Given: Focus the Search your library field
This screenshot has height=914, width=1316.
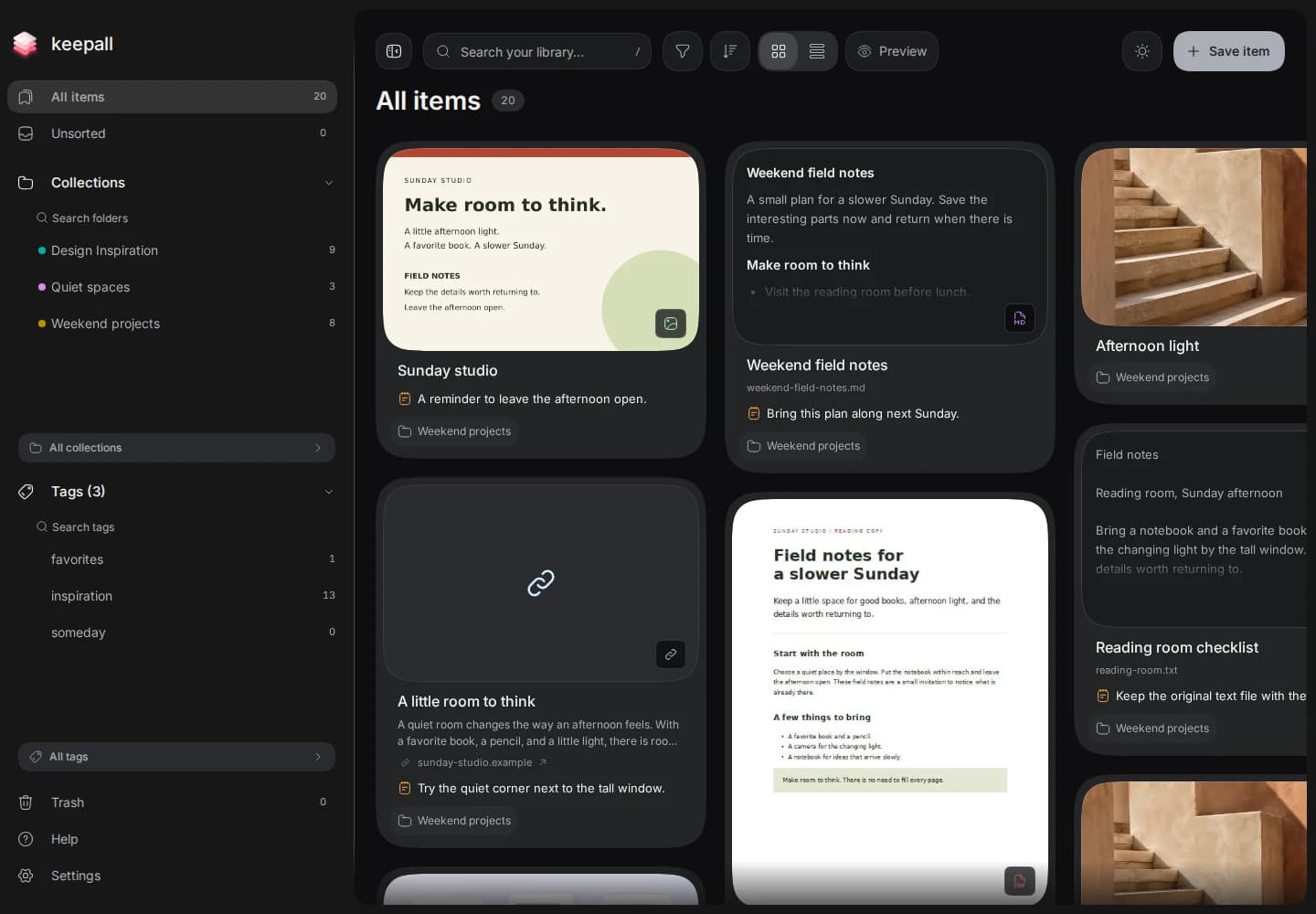Looking at the screenshot, I should coord(537,51).
